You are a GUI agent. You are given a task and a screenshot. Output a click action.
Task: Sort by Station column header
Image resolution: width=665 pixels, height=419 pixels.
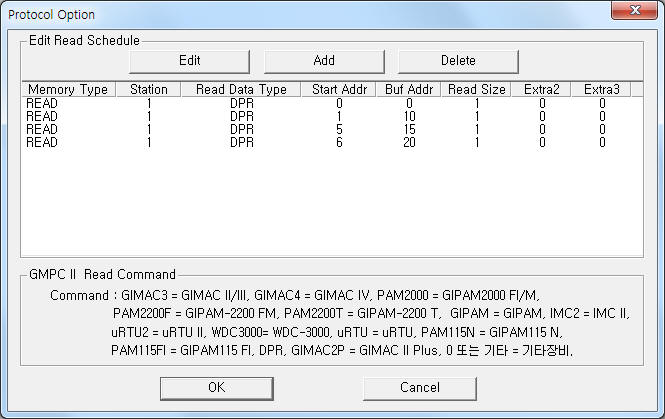[x=148, y=89]
